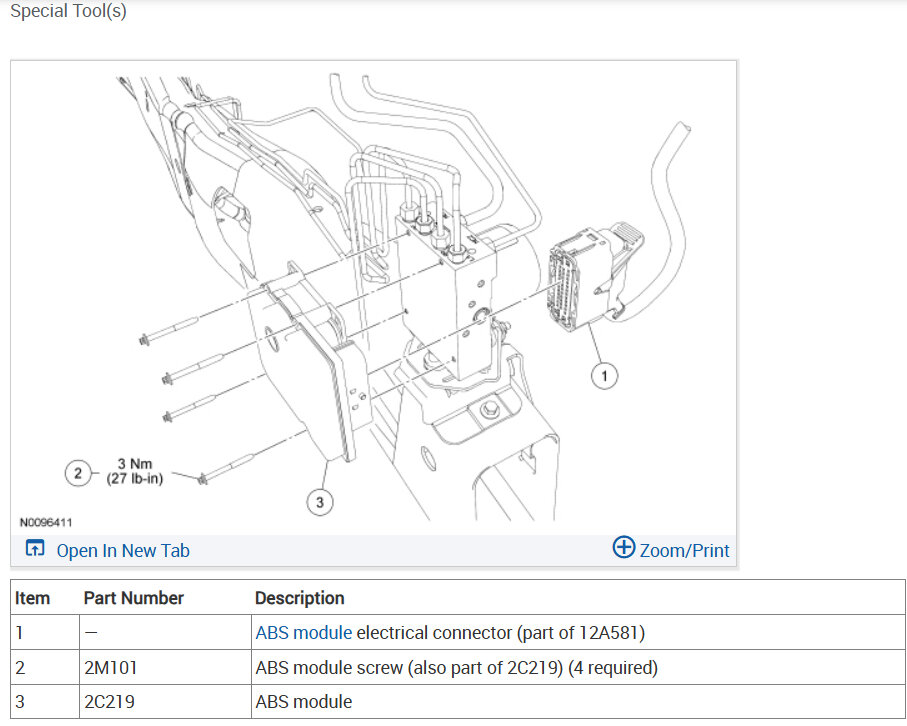The height and width of the screenshot is (726, 907).
Task: Click callout circle 2 in the diagram
Action: click(78, 473)
